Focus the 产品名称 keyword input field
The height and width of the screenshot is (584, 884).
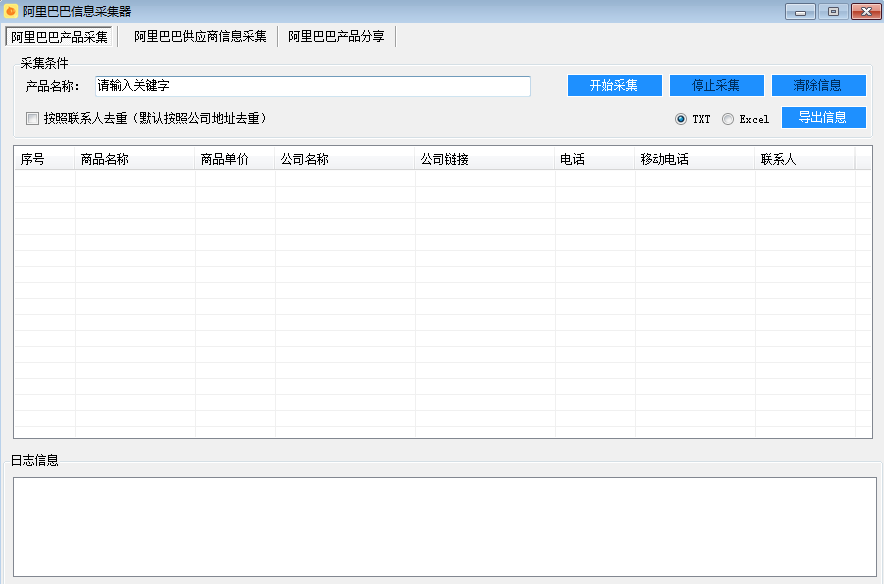coord(313,86)
